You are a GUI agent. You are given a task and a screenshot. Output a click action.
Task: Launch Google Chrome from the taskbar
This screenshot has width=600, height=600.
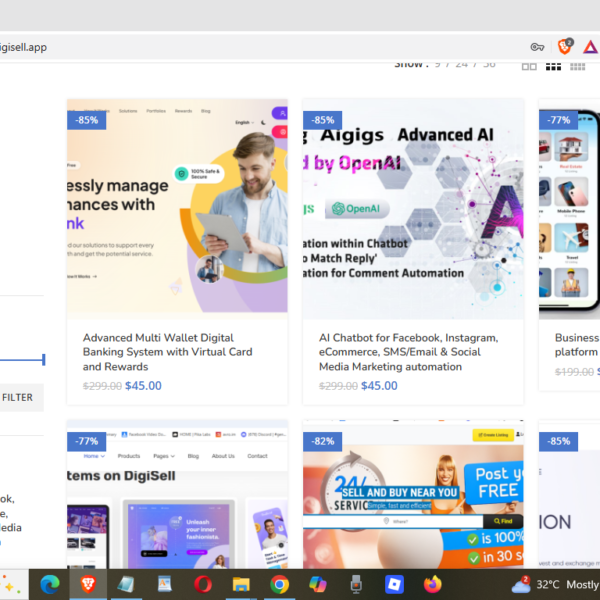[x=280, y=585]
